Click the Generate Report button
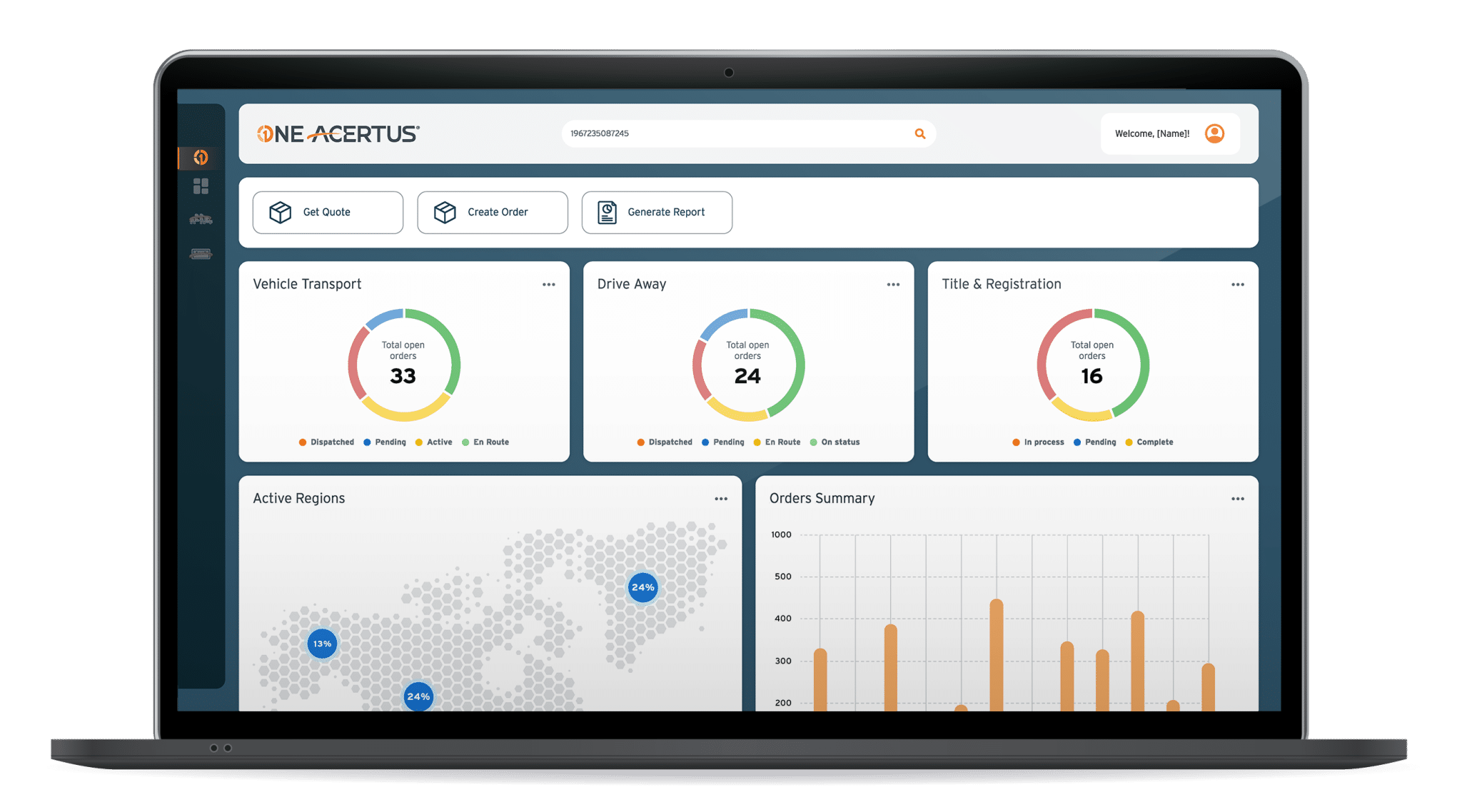This screenshot has height=812, width=1462. click(x=657, y=213)
